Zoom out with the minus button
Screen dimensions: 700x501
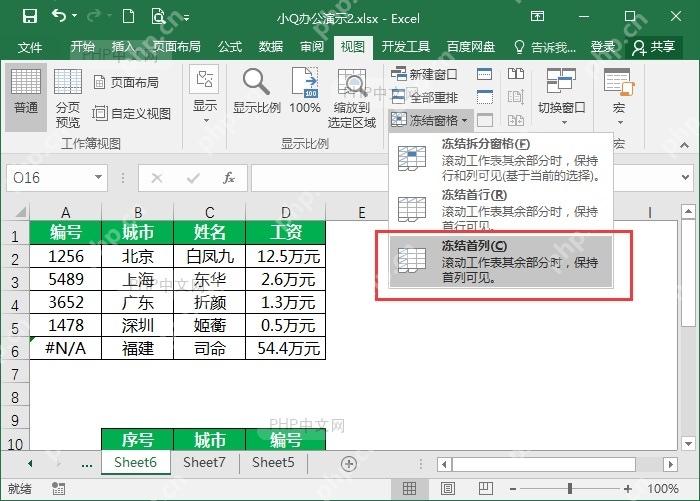point(513,489)
